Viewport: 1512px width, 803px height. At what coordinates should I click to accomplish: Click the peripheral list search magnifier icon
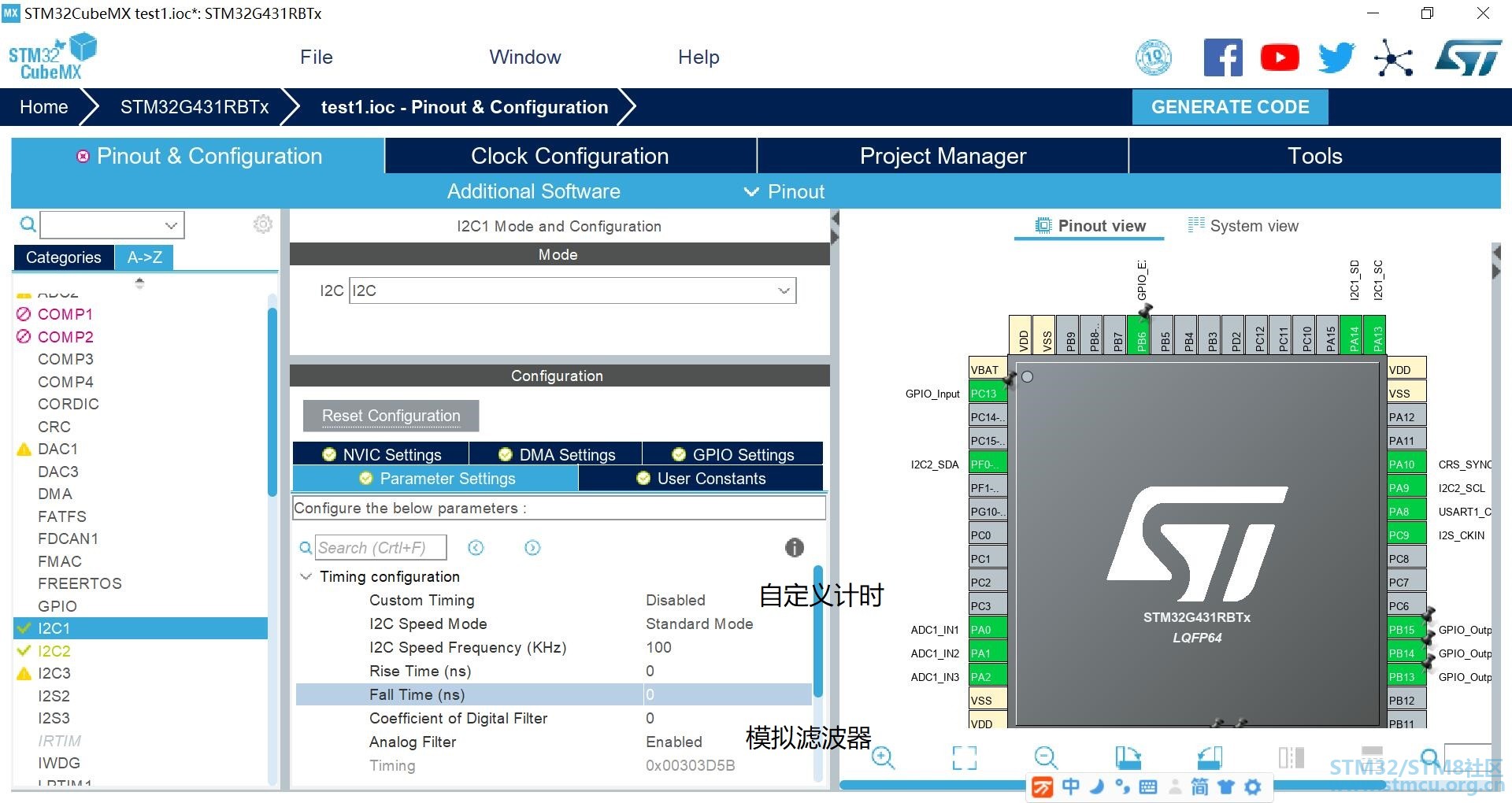tap(28, 224)
